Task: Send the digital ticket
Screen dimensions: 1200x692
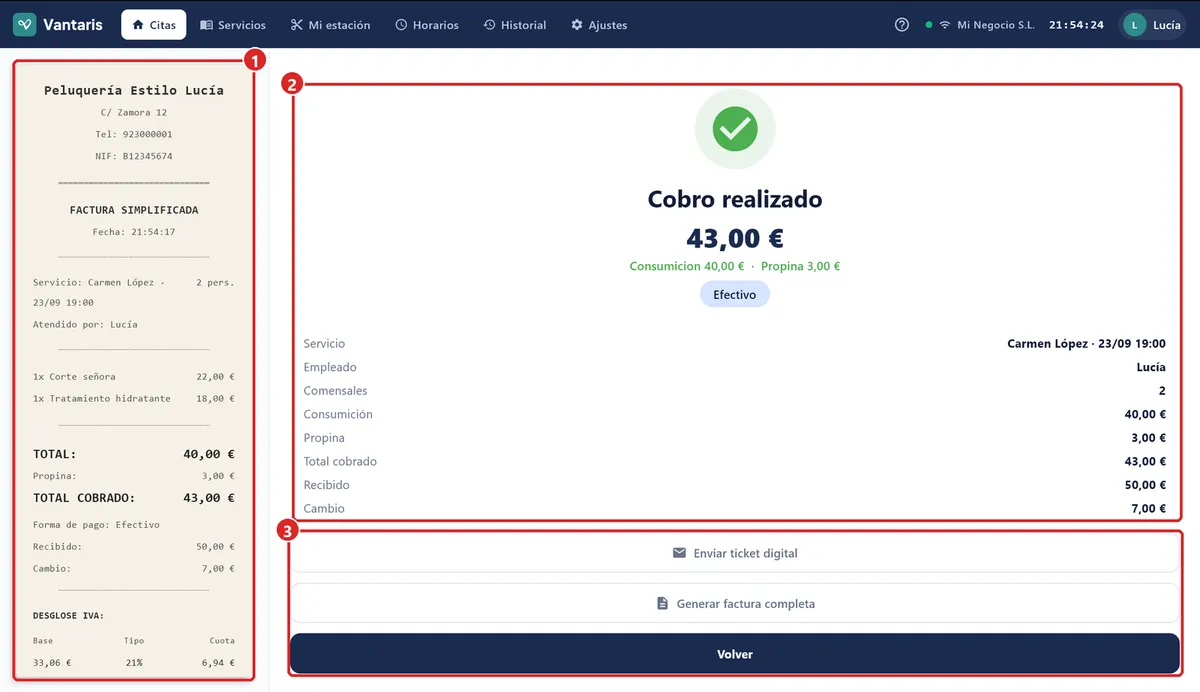Action: [735, 553]
